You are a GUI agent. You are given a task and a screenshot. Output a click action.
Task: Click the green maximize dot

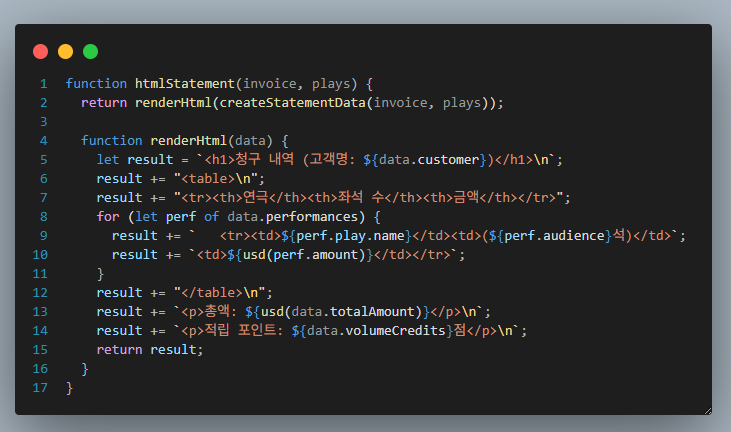[x=90, y=51]
